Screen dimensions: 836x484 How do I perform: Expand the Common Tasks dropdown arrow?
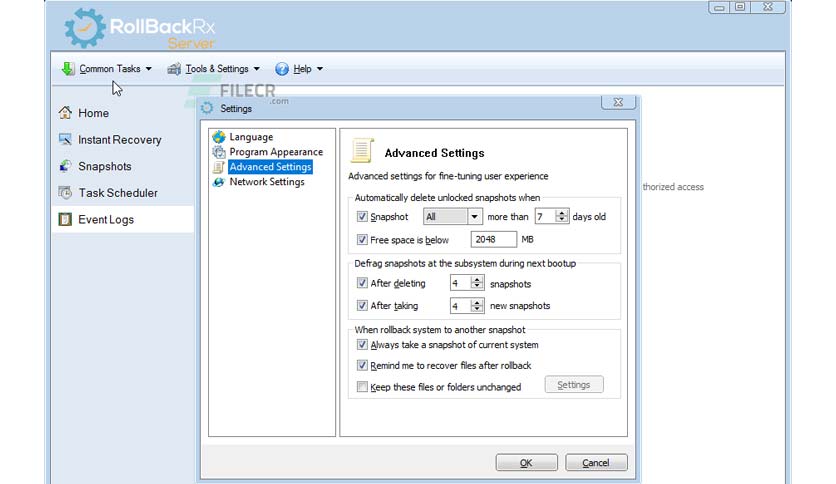(149, 69)
